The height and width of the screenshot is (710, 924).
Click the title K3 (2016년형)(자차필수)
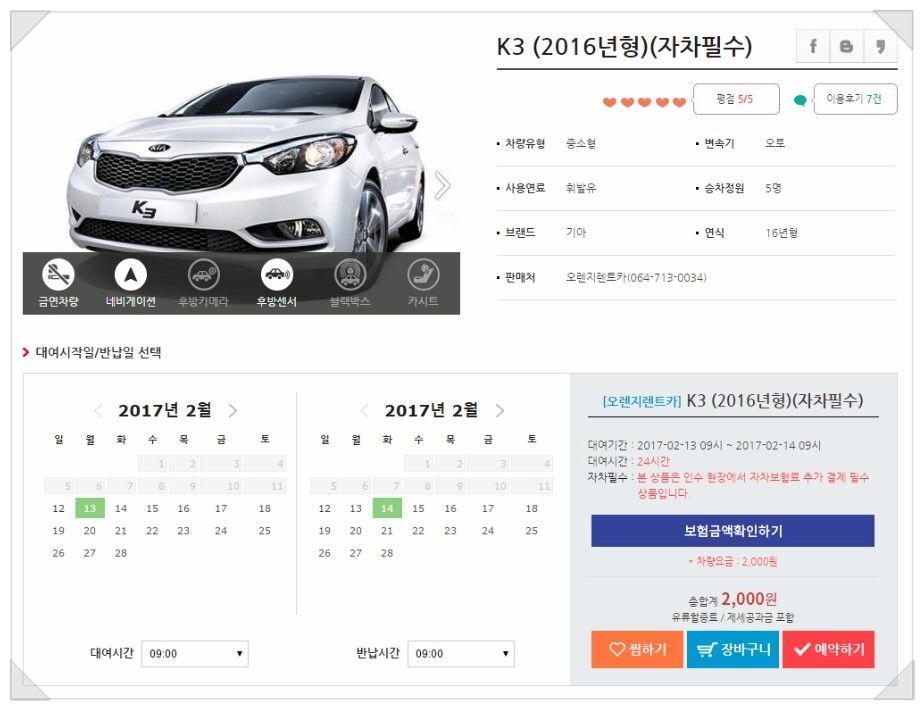pos(624,47)
